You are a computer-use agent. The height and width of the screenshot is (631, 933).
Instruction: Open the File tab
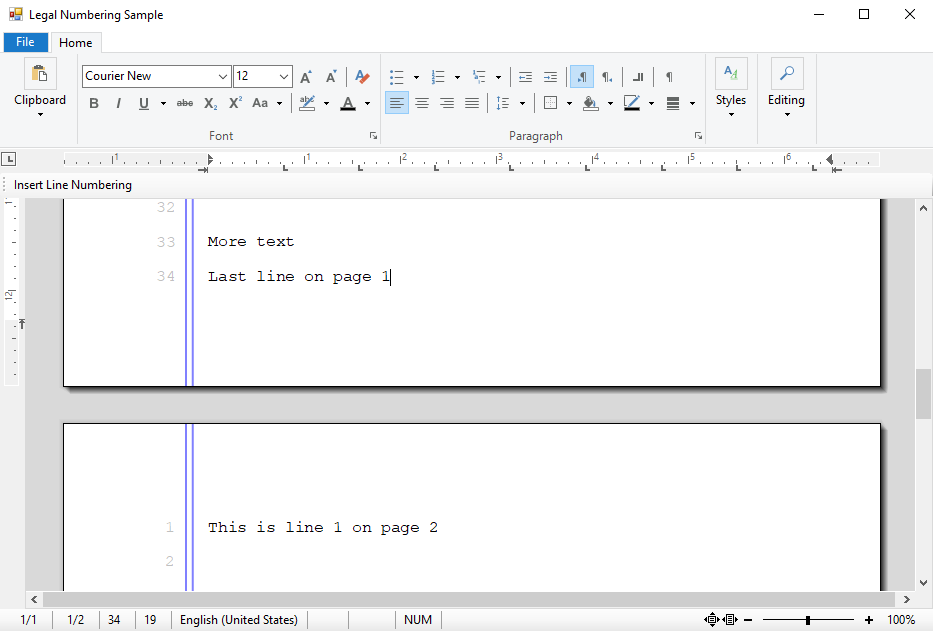click(x=26, y=42)
